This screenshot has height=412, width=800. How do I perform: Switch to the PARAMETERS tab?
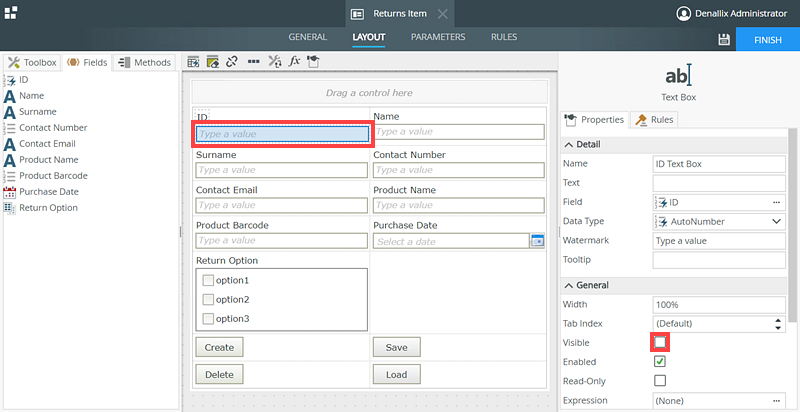(x=438, y=37)
